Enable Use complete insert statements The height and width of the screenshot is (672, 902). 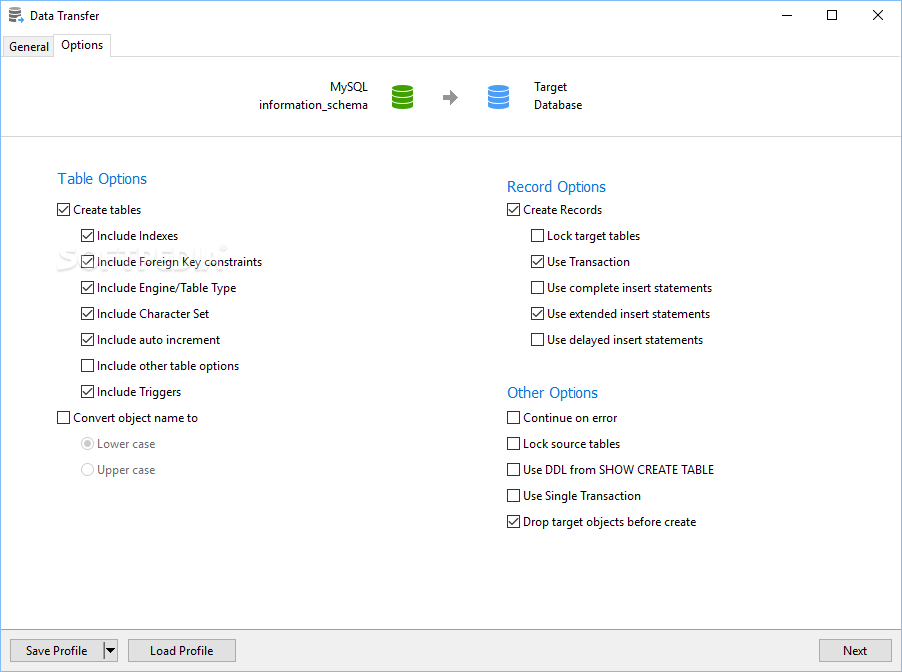click(x=537, y=287)
